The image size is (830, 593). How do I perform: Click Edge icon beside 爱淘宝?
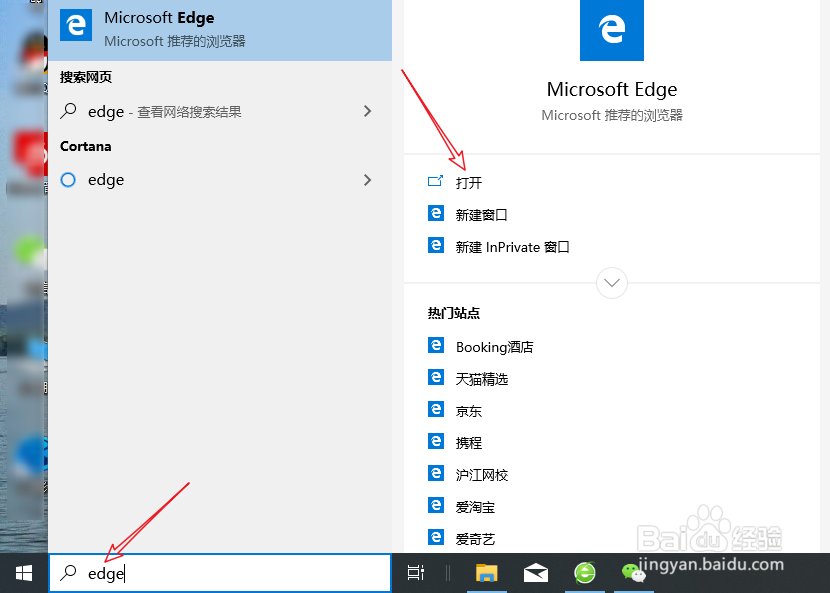436,505
